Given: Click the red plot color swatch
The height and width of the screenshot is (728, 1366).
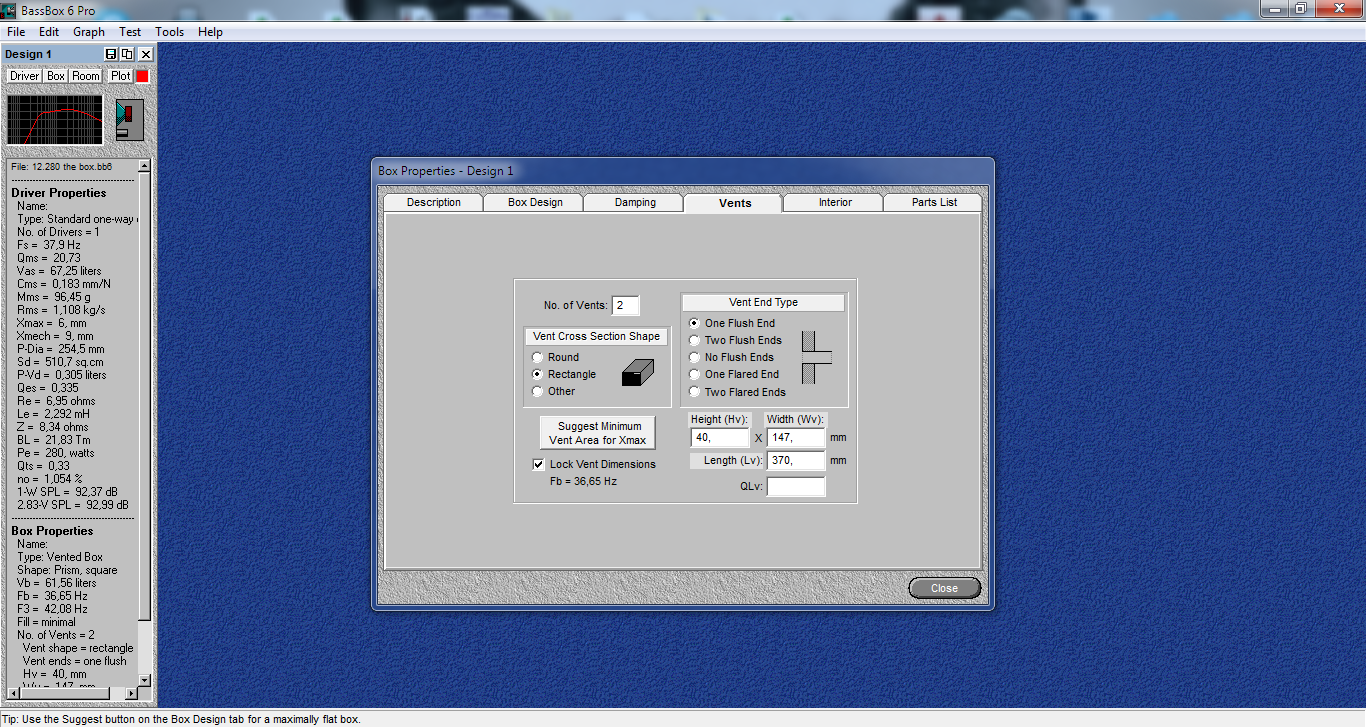Looking at the screenshot, I should pos(143,76).
